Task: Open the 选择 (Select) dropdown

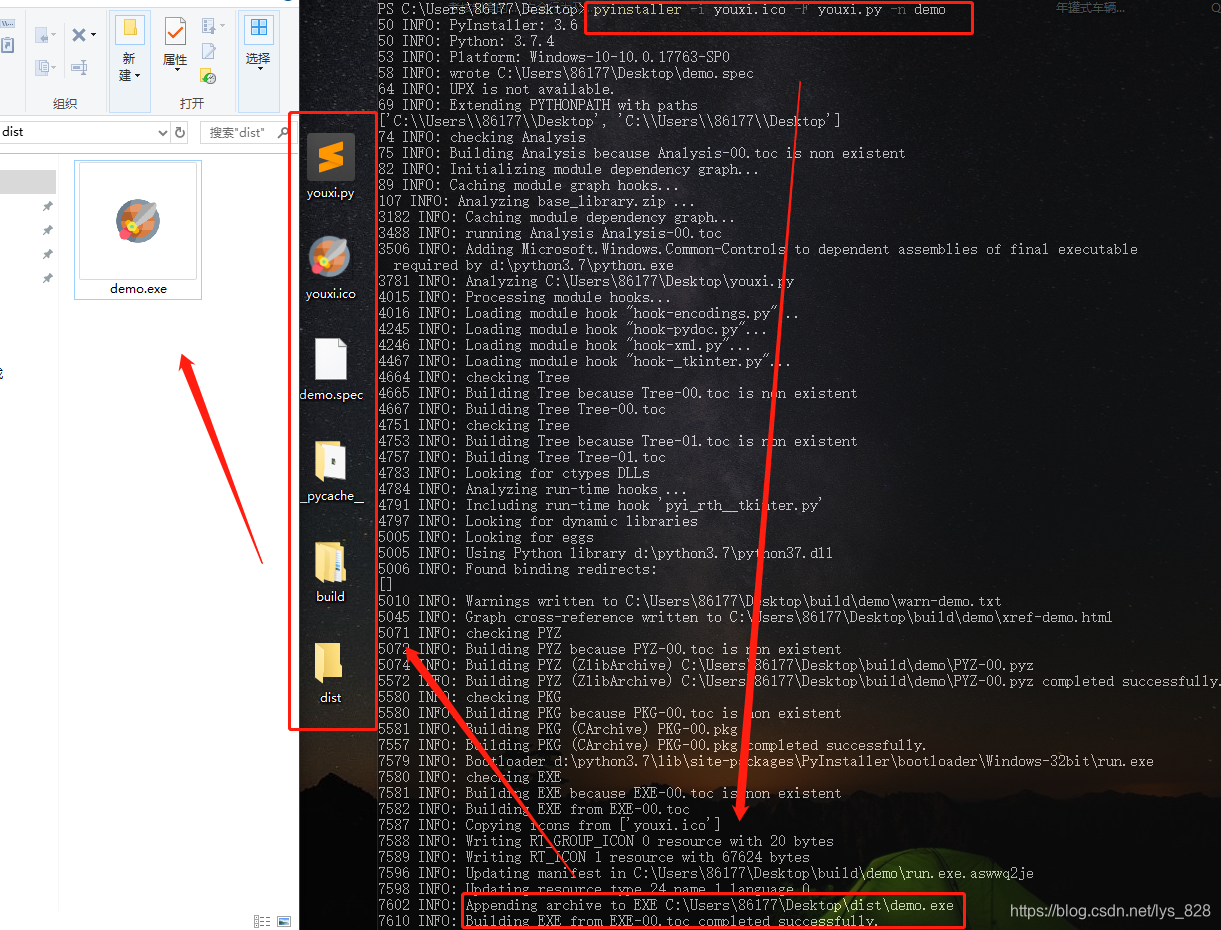Action: [x=258, y=48]
